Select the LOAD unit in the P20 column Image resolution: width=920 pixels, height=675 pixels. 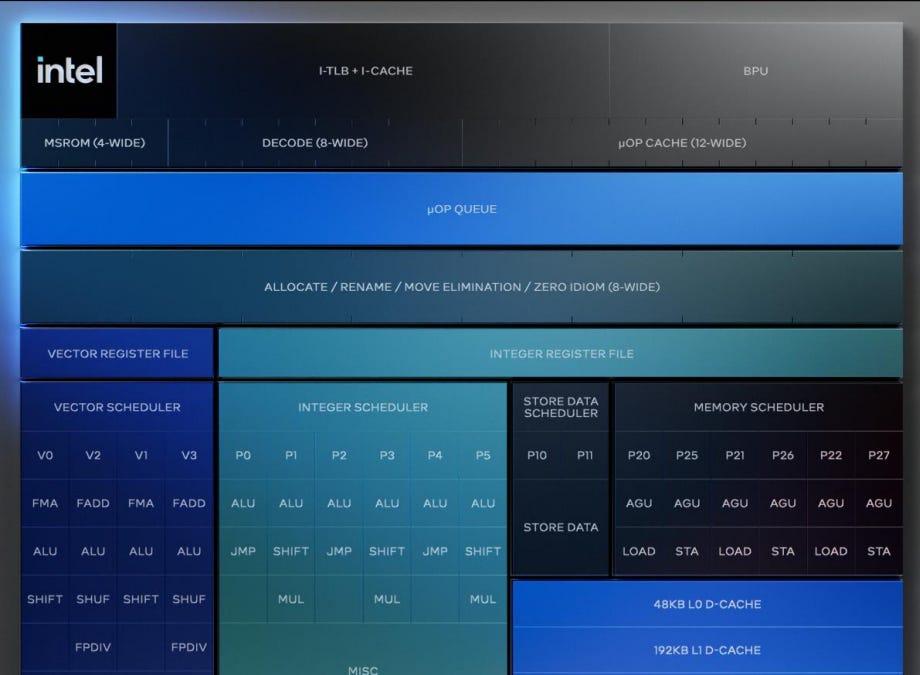coord(639,551)
